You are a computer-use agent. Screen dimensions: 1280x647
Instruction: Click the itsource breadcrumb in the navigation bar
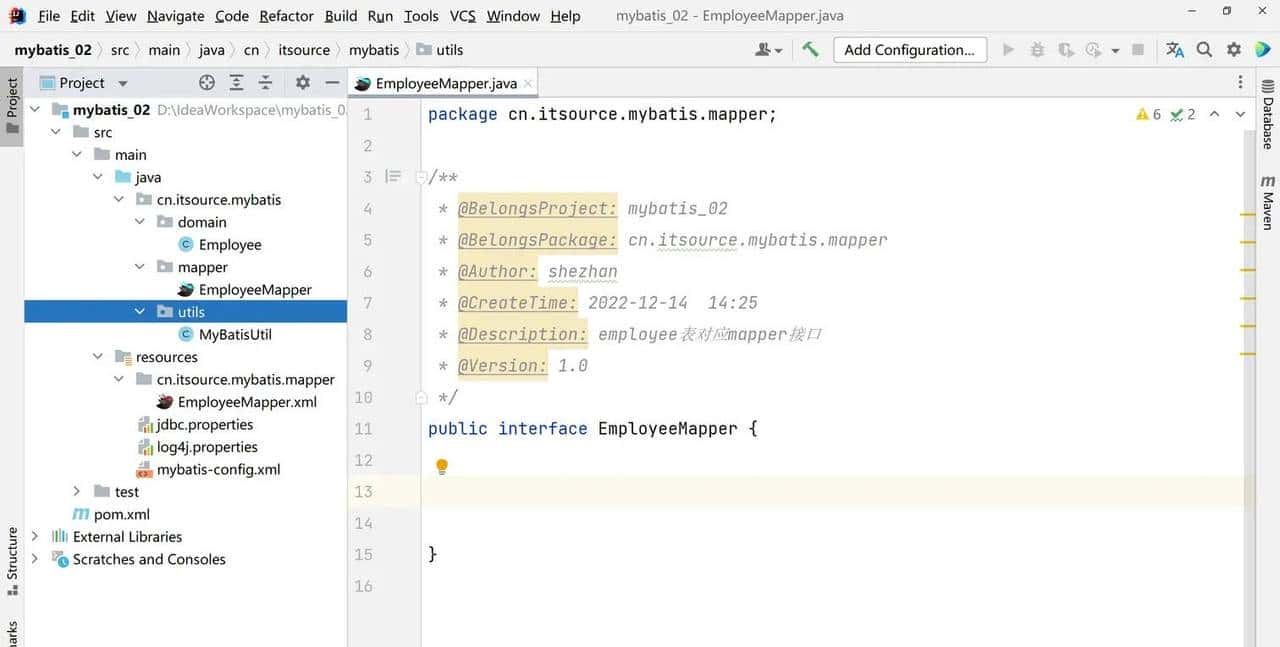304,50
